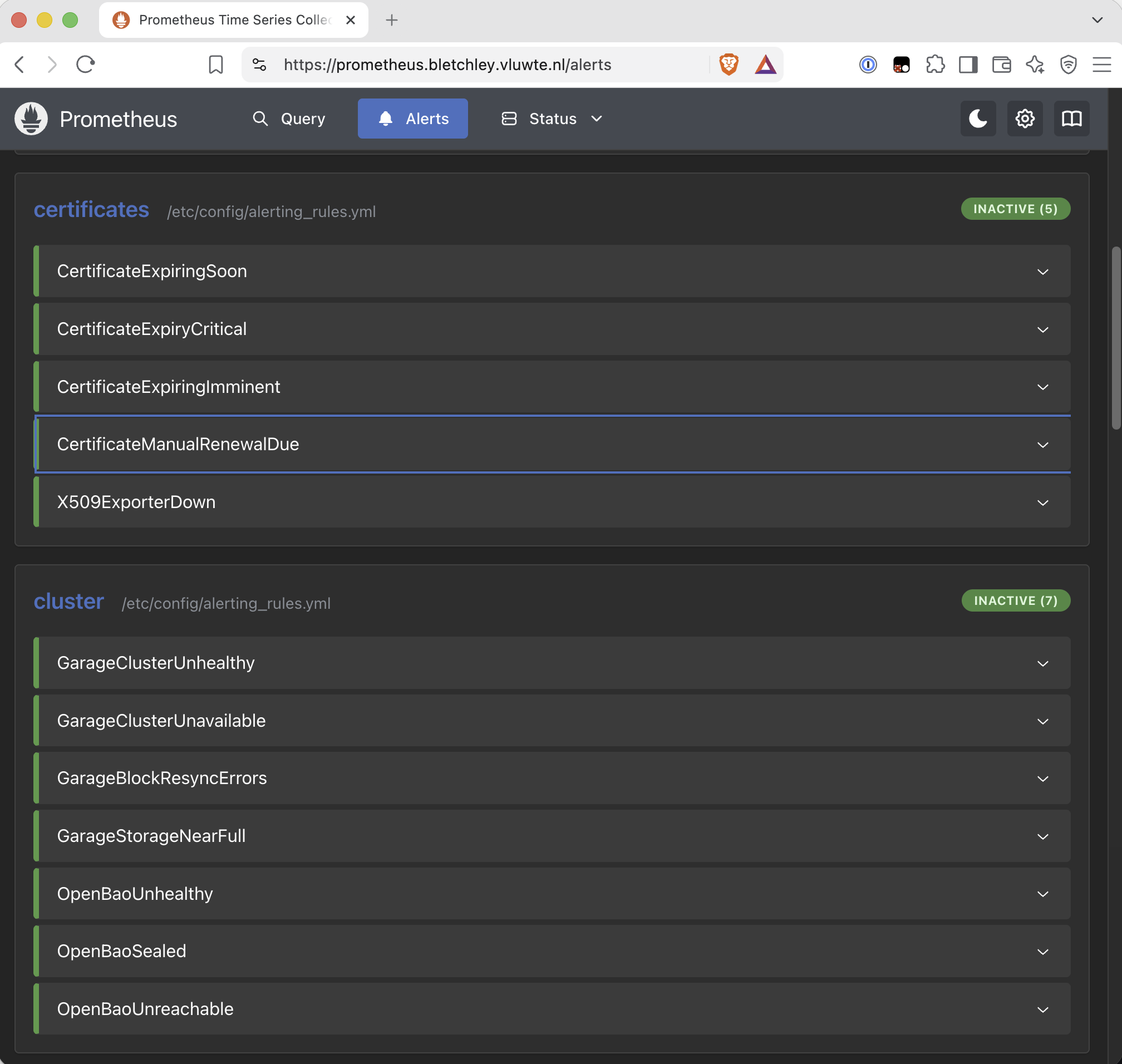1122x1064 pixels.
Task: Open the Query page
Action: (x=289, y=119)
